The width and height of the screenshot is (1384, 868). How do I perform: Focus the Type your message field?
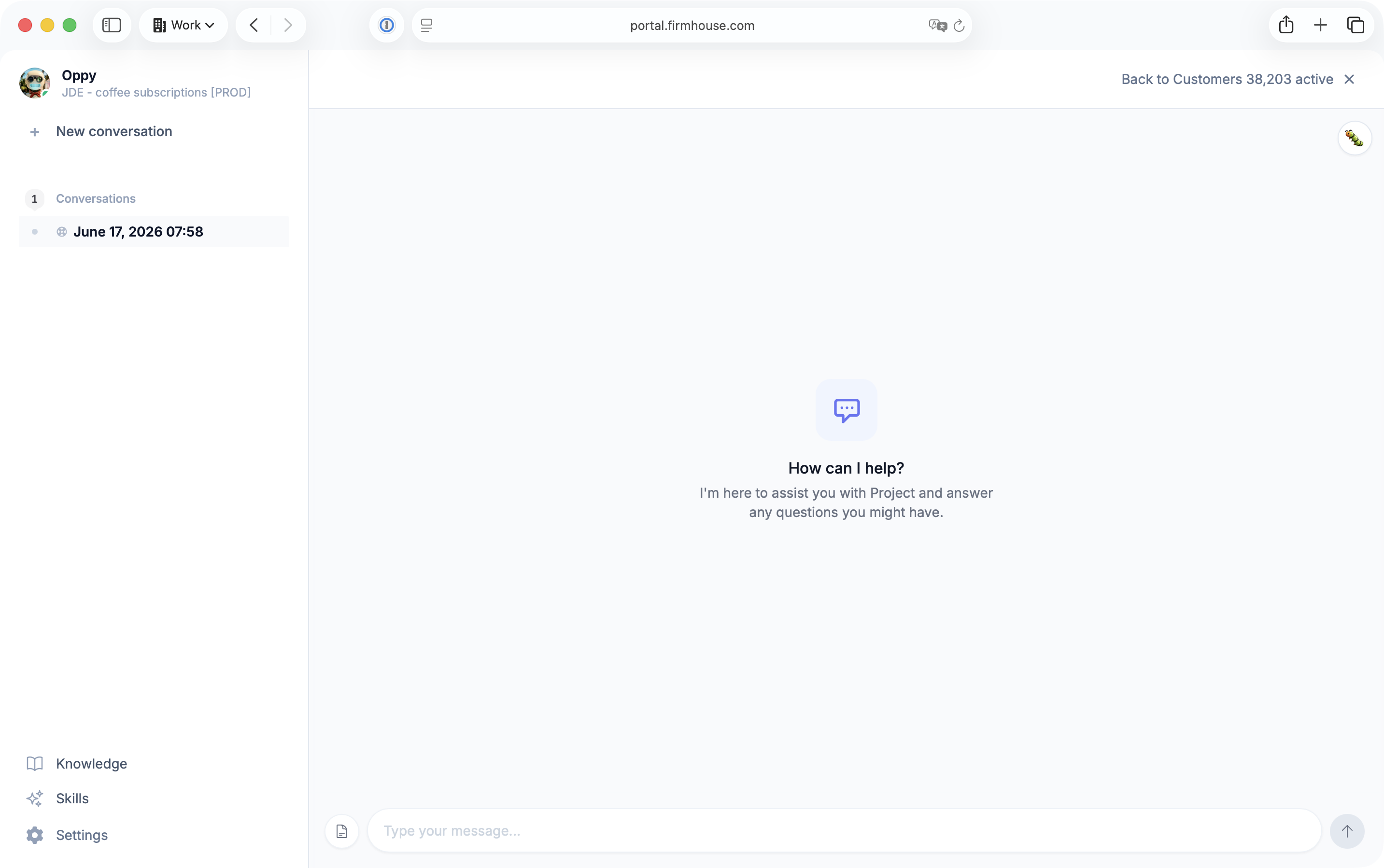tap(844, 831)
